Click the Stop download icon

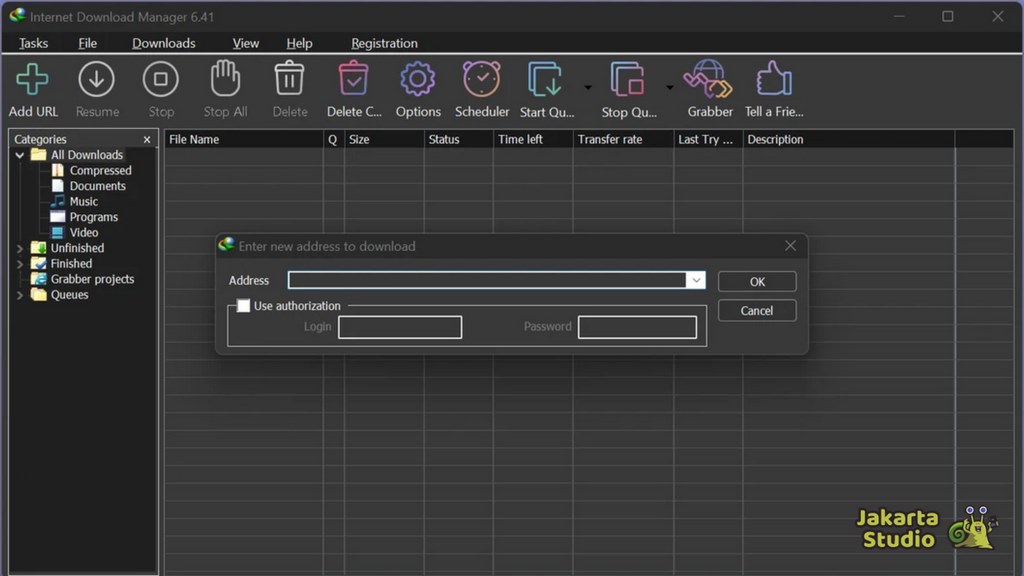point(161,79)
